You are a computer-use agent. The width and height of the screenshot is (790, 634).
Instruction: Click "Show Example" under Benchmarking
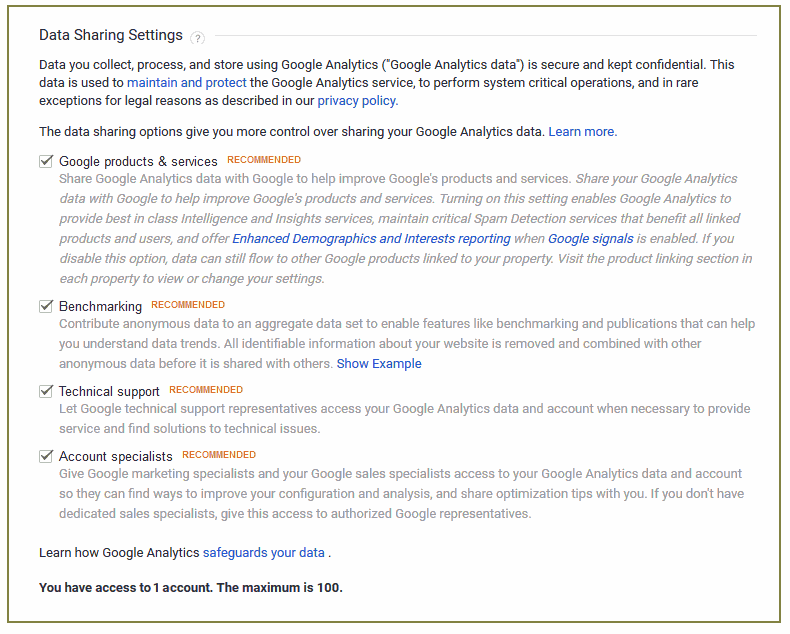[379, 364]
